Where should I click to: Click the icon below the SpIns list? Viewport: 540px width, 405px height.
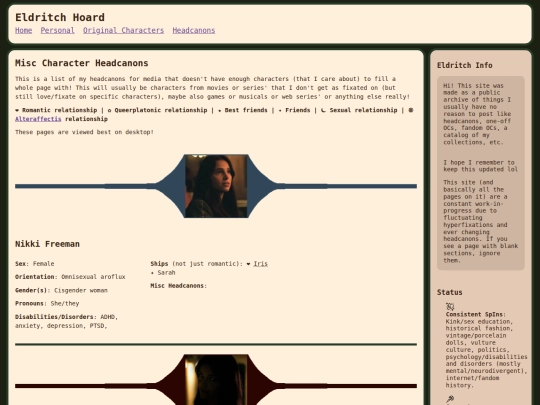coord(450,399)
